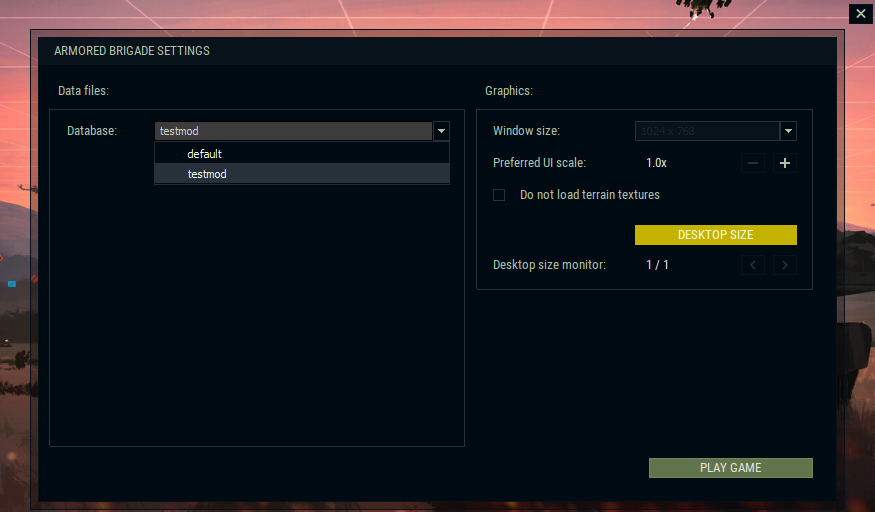Select 'default' from the database list
Screen dimensions: 875x512
[302, 154]
